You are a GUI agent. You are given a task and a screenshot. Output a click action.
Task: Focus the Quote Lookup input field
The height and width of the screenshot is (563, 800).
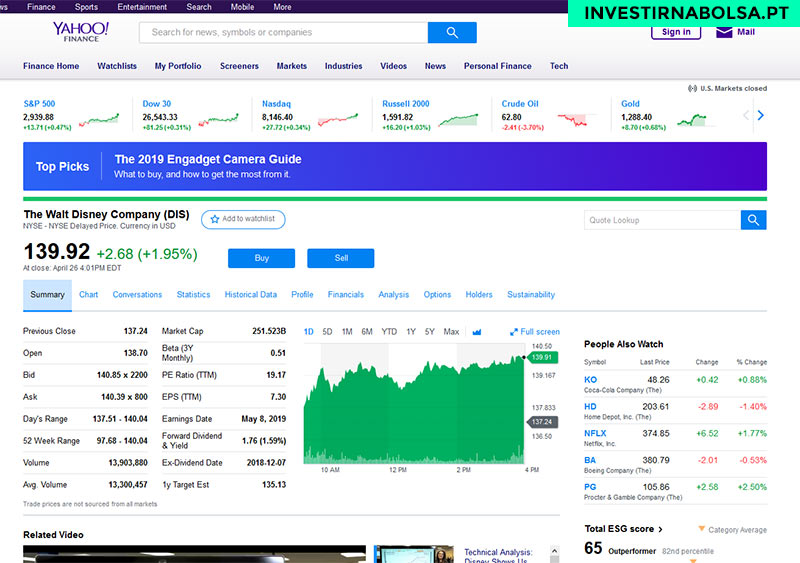click(x=662, y=220)
